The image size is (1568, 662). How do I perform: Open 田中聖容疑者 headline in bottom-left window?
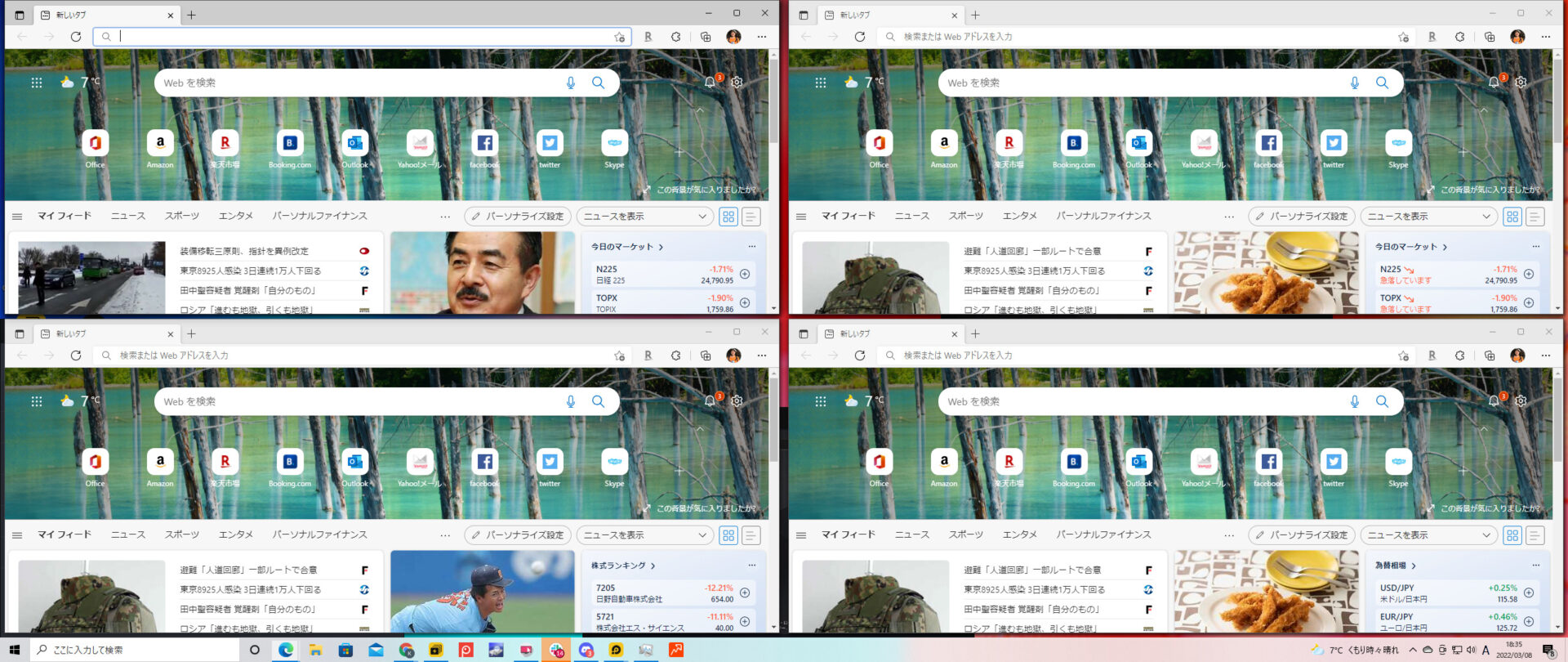click(x=248, y=609)
